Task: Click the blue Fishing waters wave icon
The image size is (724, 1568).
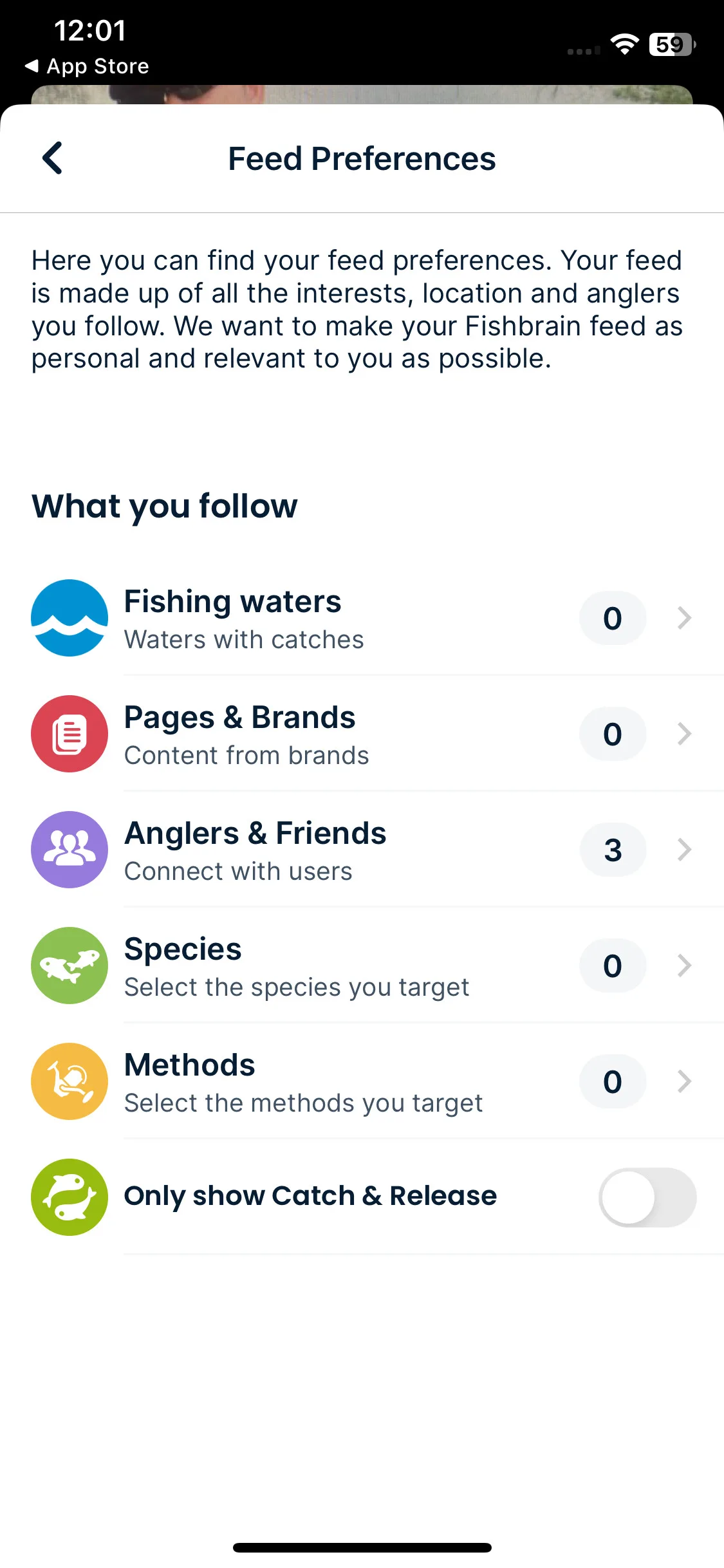Action: click(70, 618)
